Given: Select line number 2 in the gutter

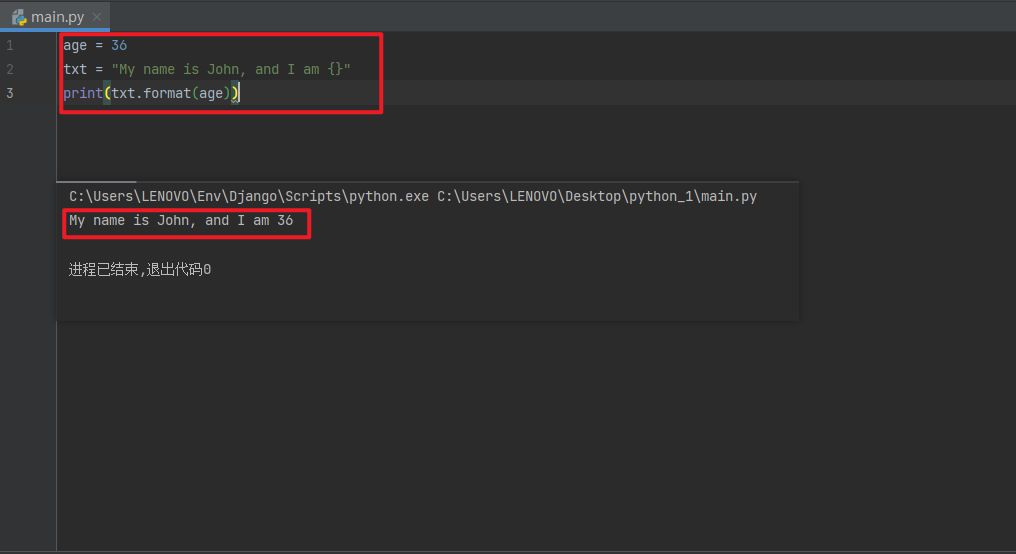Looking at the screenshot, I should (x=10, y=69).
